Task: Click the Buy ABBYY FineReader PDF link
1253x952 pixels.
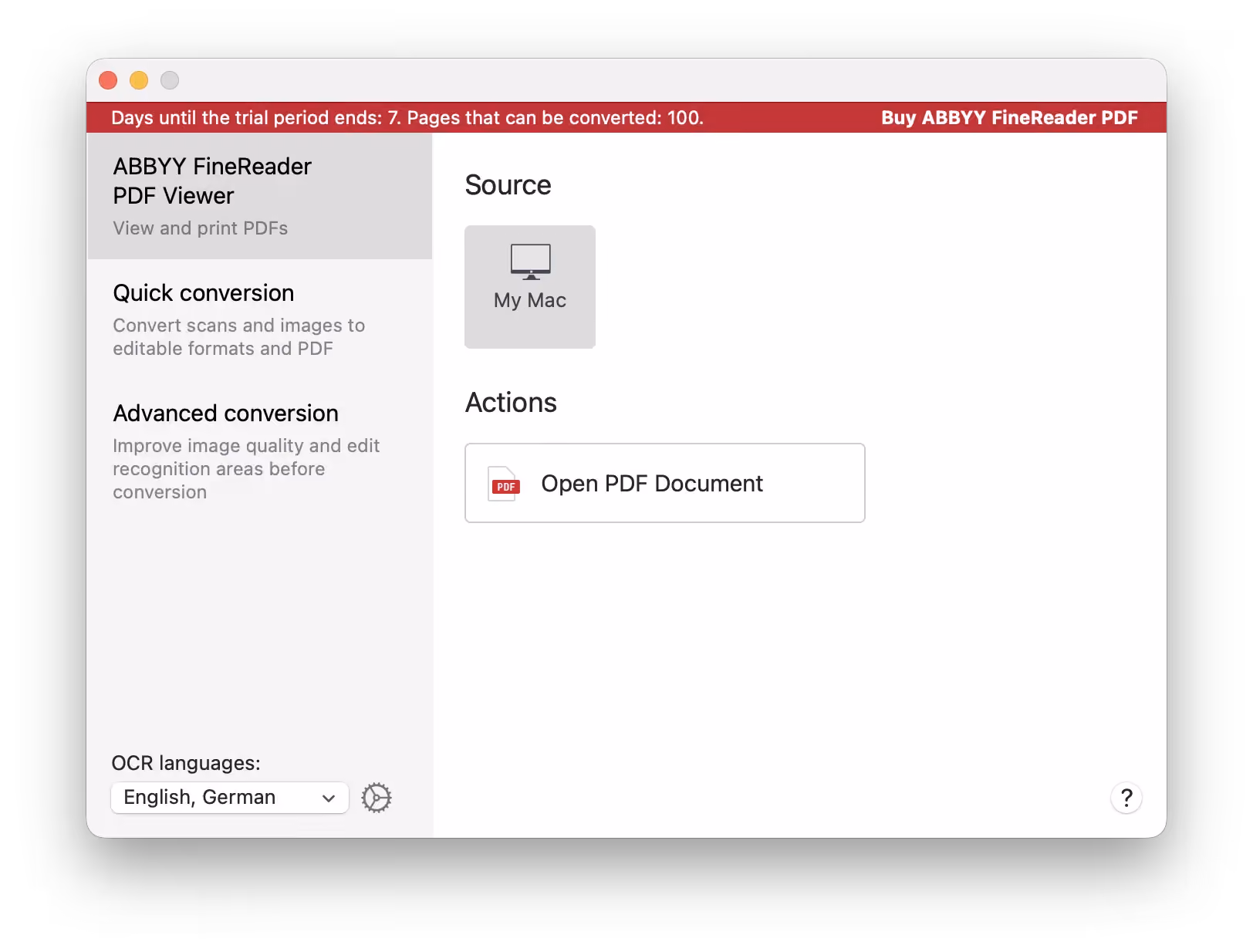Action: (1009, 118)
